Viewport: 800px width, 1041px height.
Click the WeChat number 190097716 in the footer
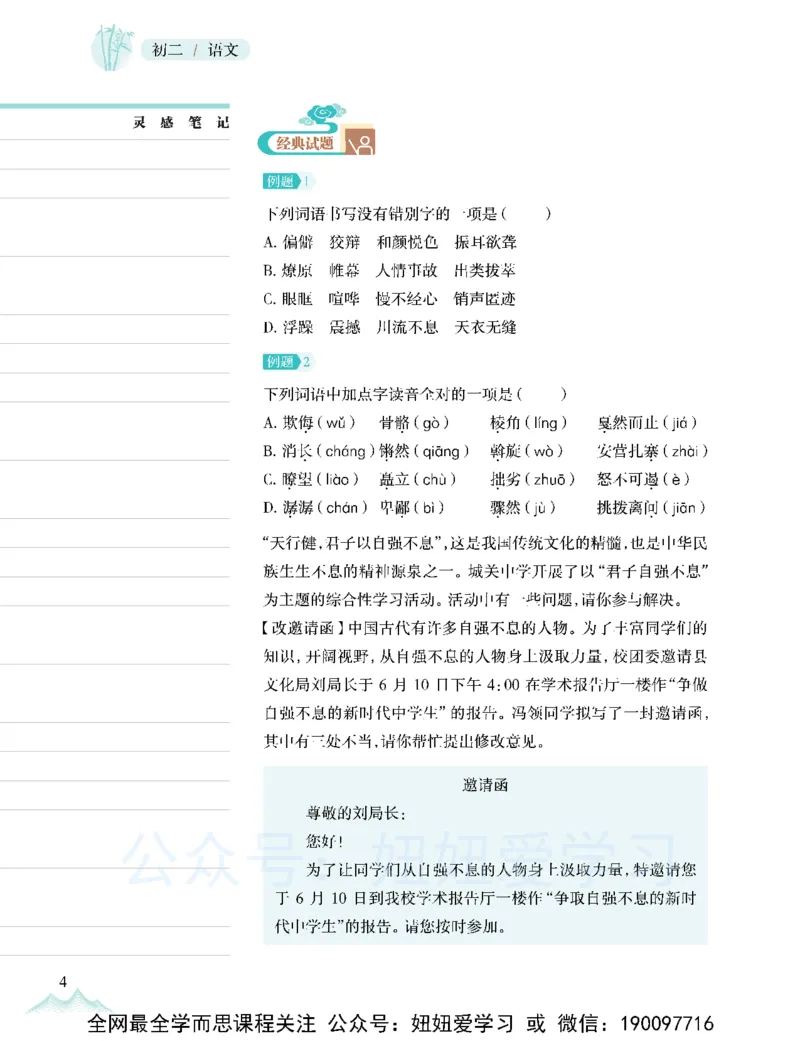(667, 1024)
